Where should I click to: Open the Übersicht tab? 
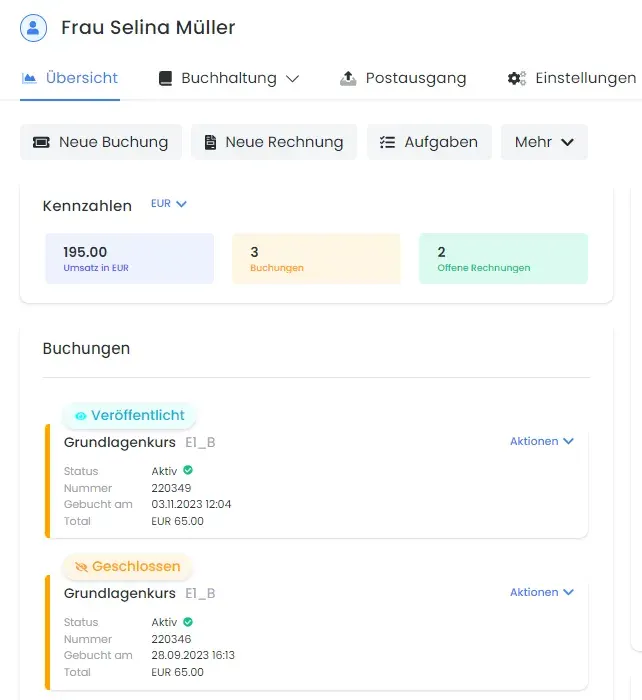70,78
